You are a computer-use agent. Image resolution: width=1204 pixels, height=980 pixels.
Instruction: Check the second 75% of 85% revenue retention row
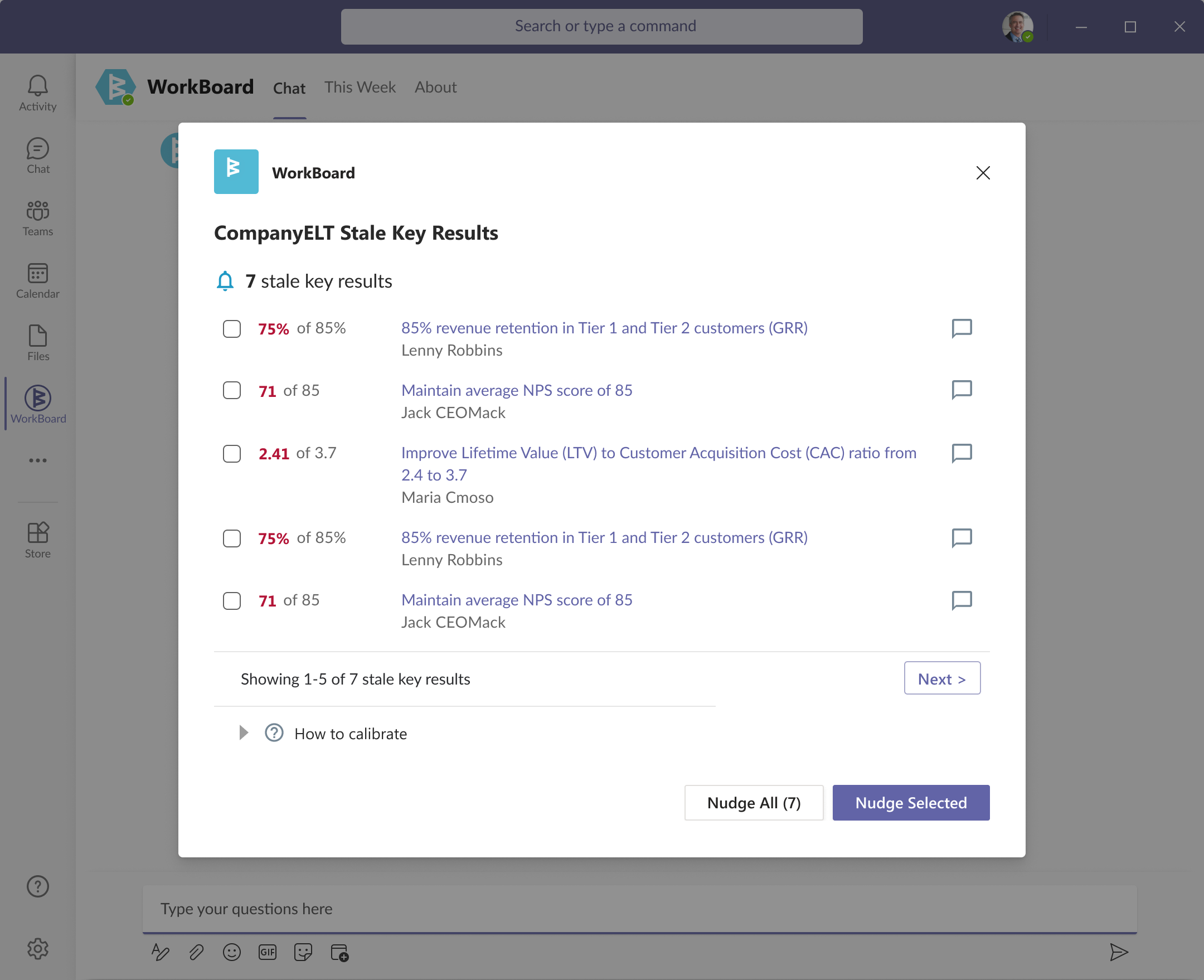pos(231,538)
